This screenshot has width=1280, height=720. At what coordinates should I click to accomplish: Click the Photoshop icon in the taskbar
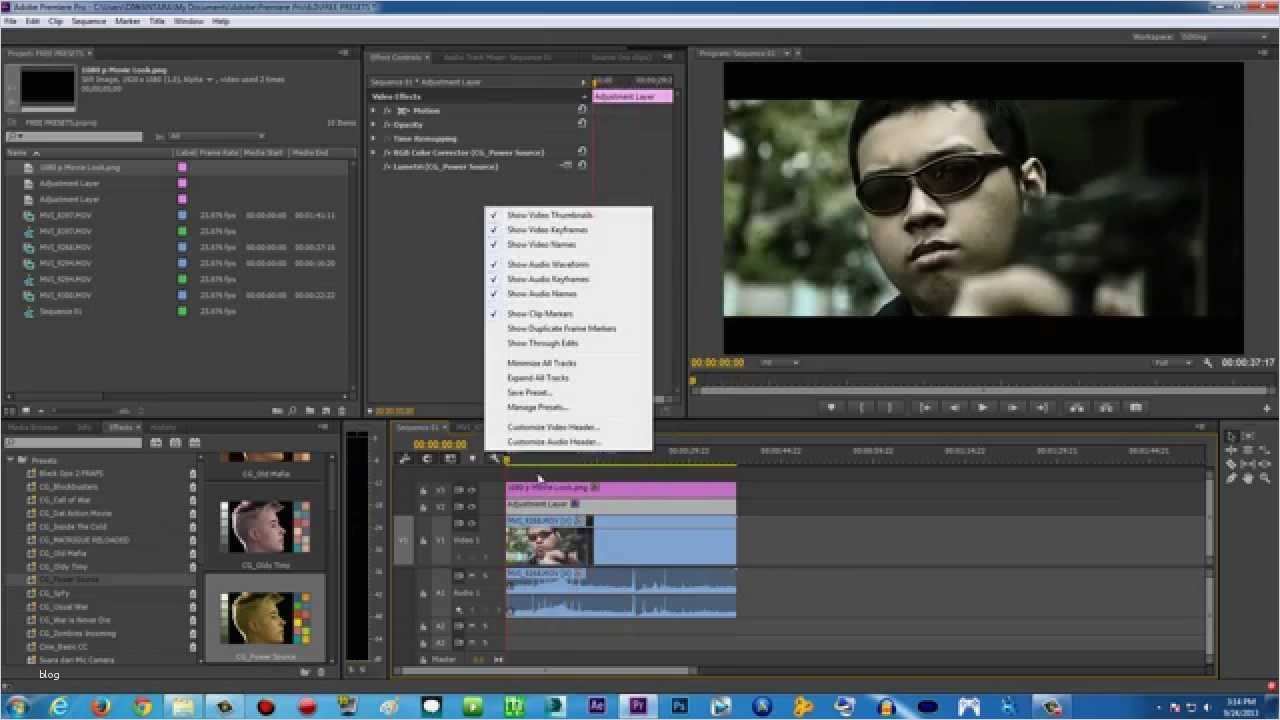point(679,706)
